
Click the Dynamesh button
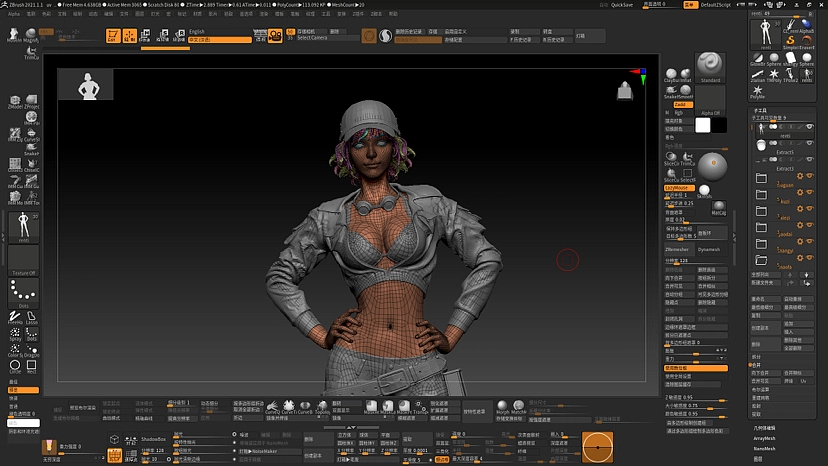point(711,249)
